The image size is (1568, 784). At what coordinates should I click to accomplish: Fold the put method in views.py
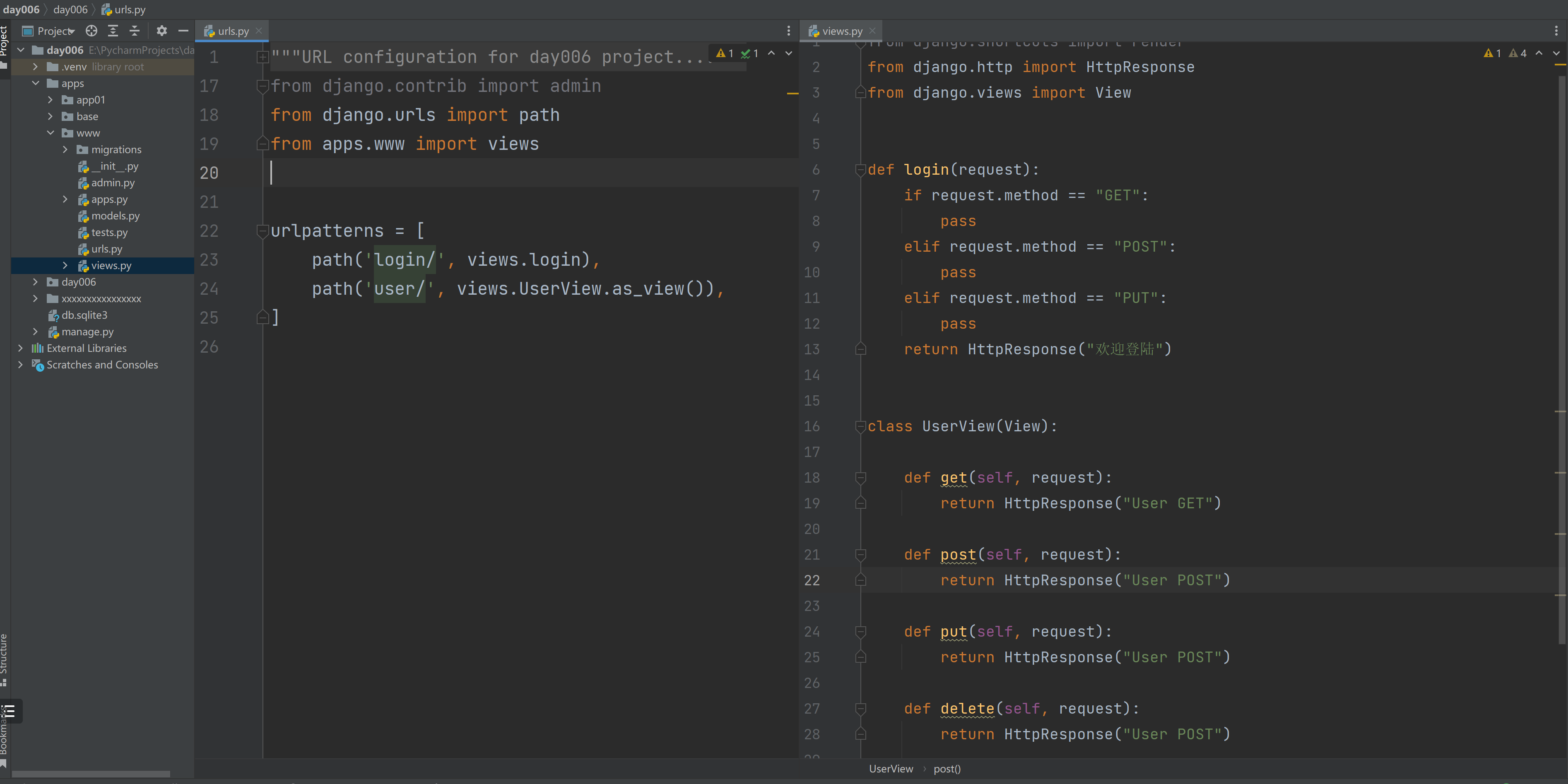pos(861,632)
